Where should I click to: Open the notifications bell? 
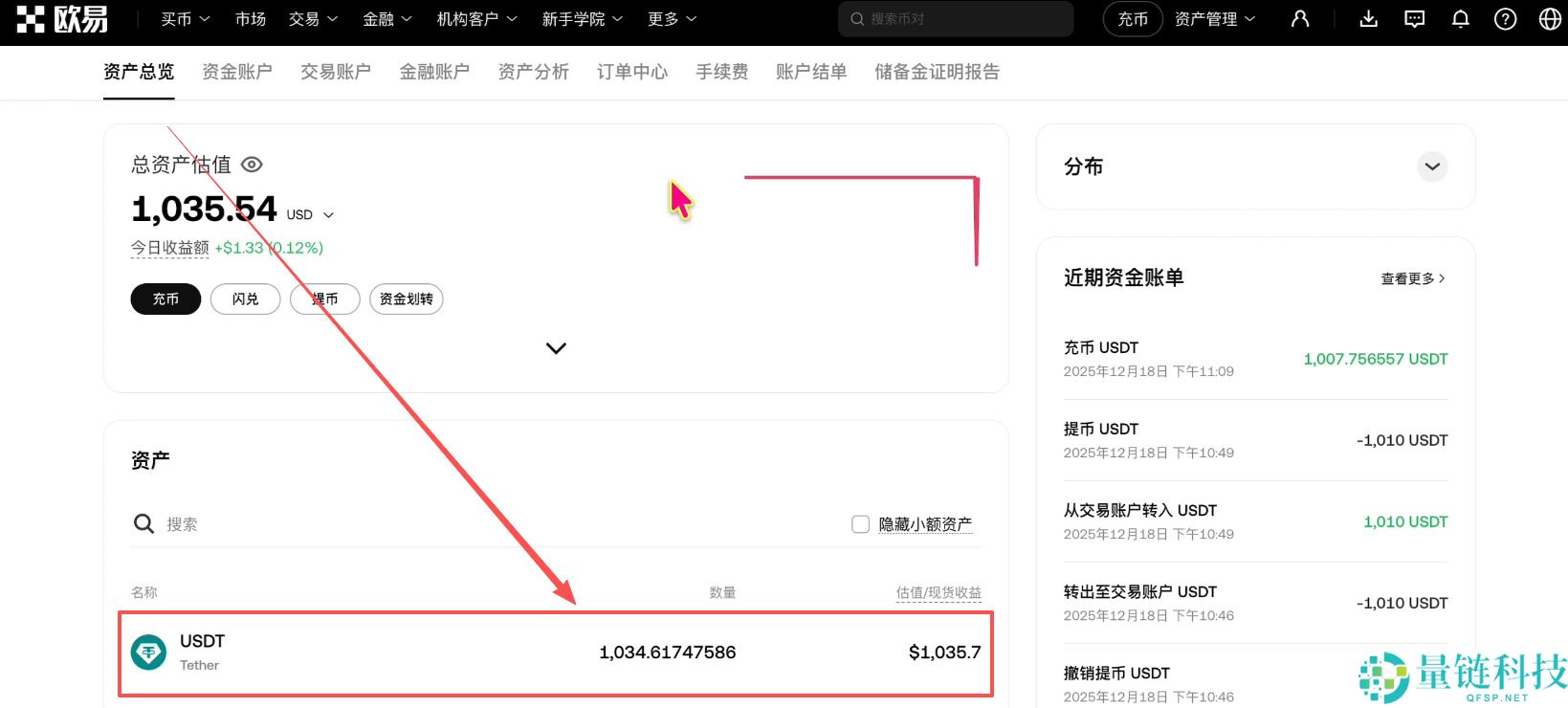[x=1460, y=19]
